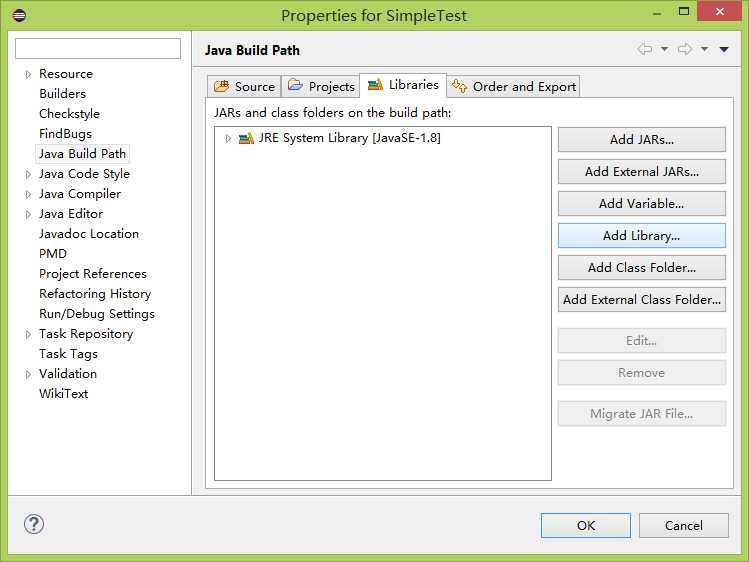
Task: Expand the Java Code Style node
Action: (28, 174)
